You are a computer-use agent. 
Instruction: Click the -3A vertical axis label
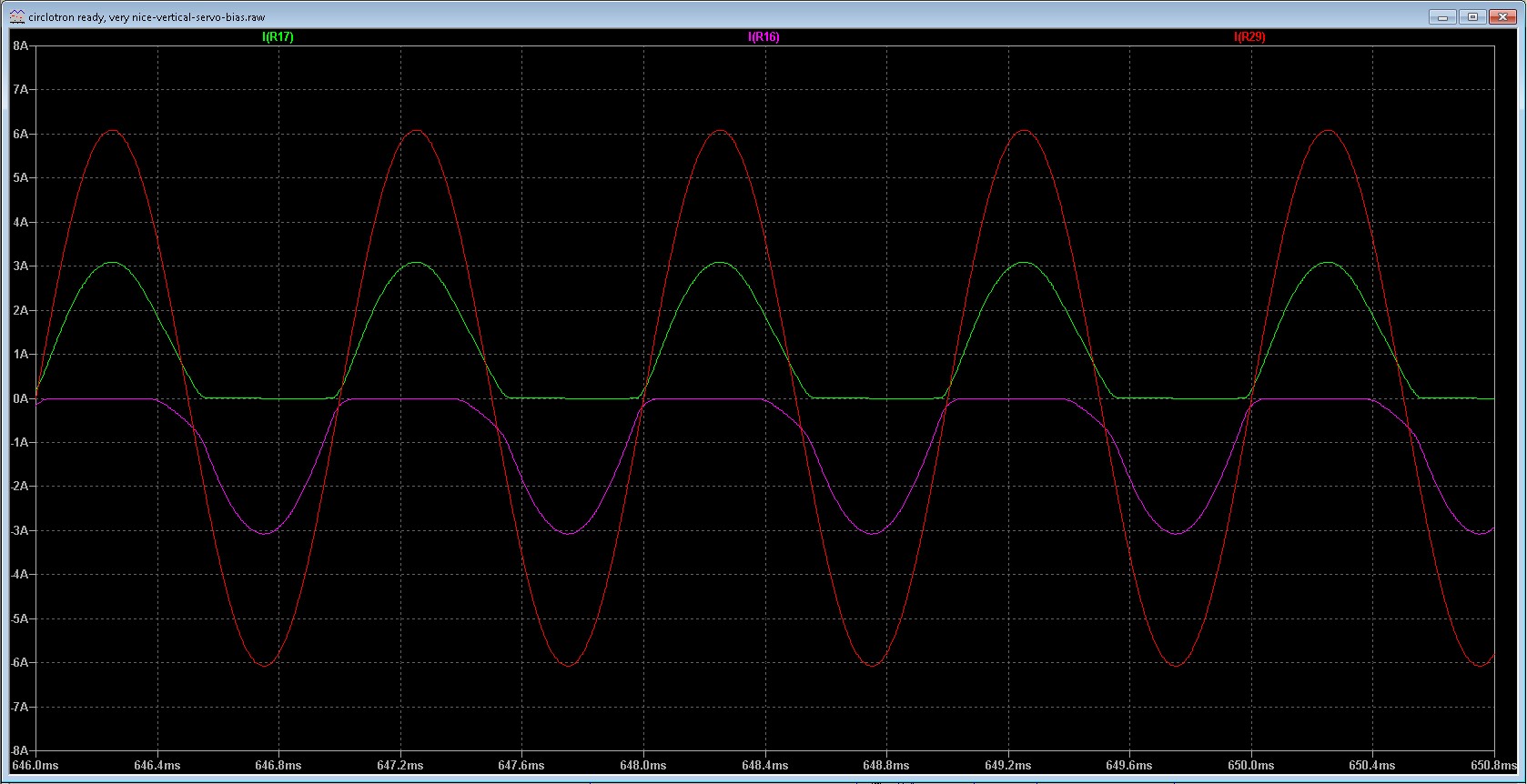click(x=19, y=531)
